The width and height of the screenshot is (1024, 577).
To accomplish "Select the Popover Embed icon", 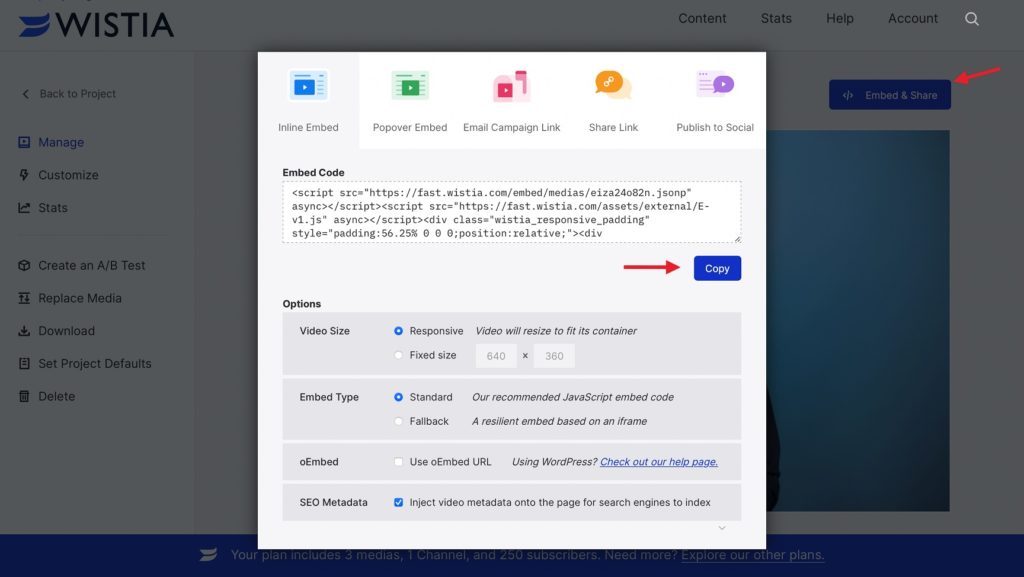I will [410, 86].
